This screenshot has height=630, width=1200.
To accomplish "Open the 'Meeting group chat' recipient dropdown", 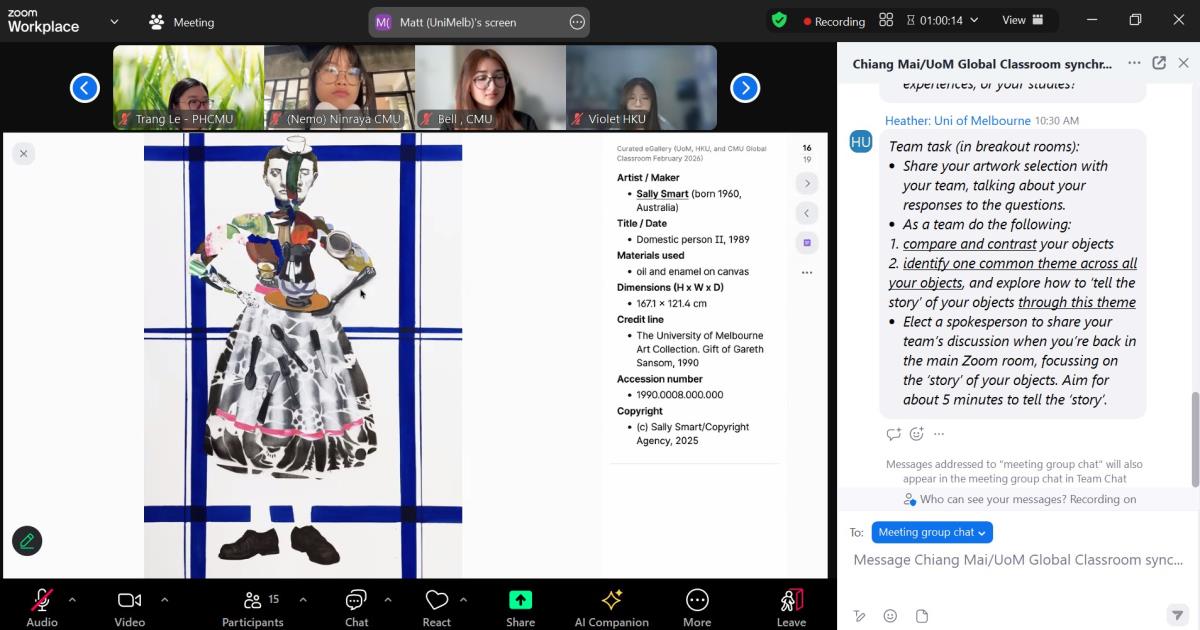I will pos(932,533).
